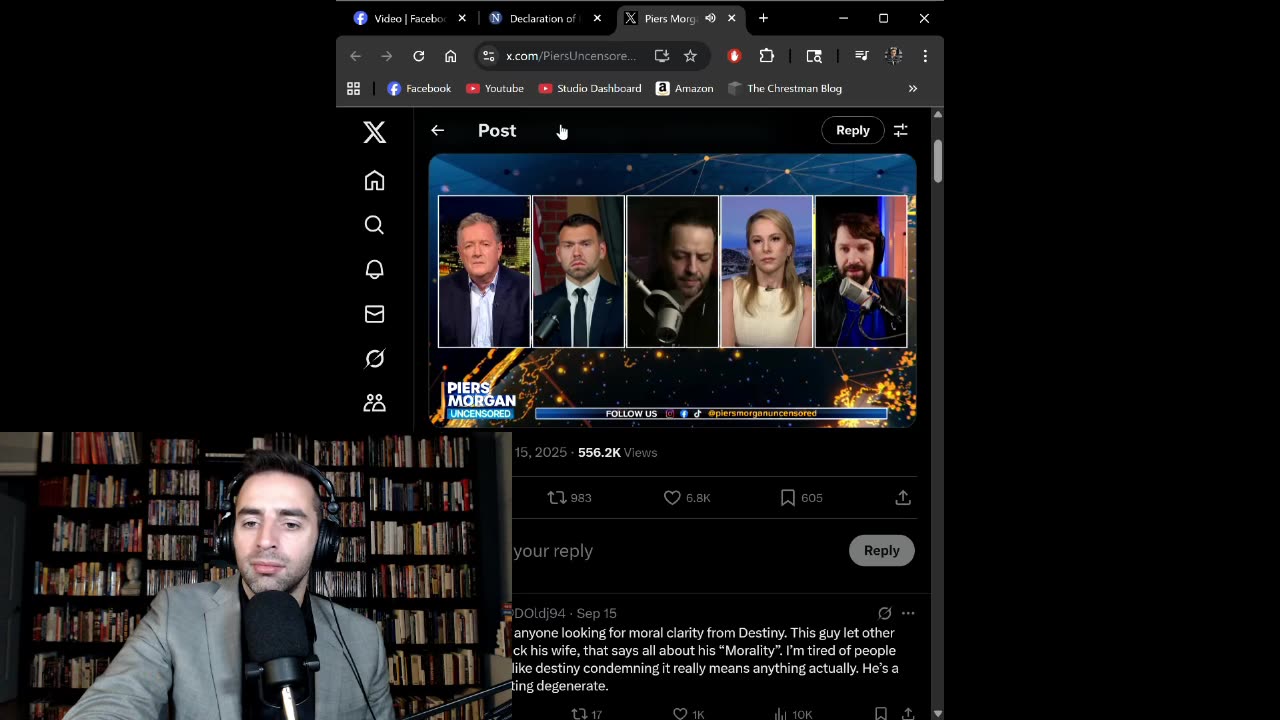Go back with the Post arrow

click(x=437, y=130)
